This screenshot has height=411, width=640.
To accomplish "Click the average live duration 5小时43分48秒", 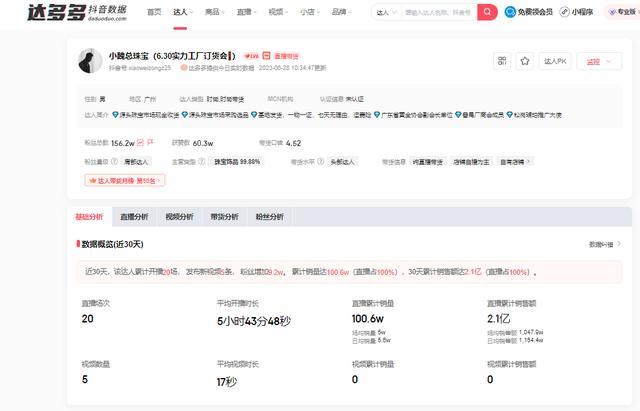I will pos(254,321).
